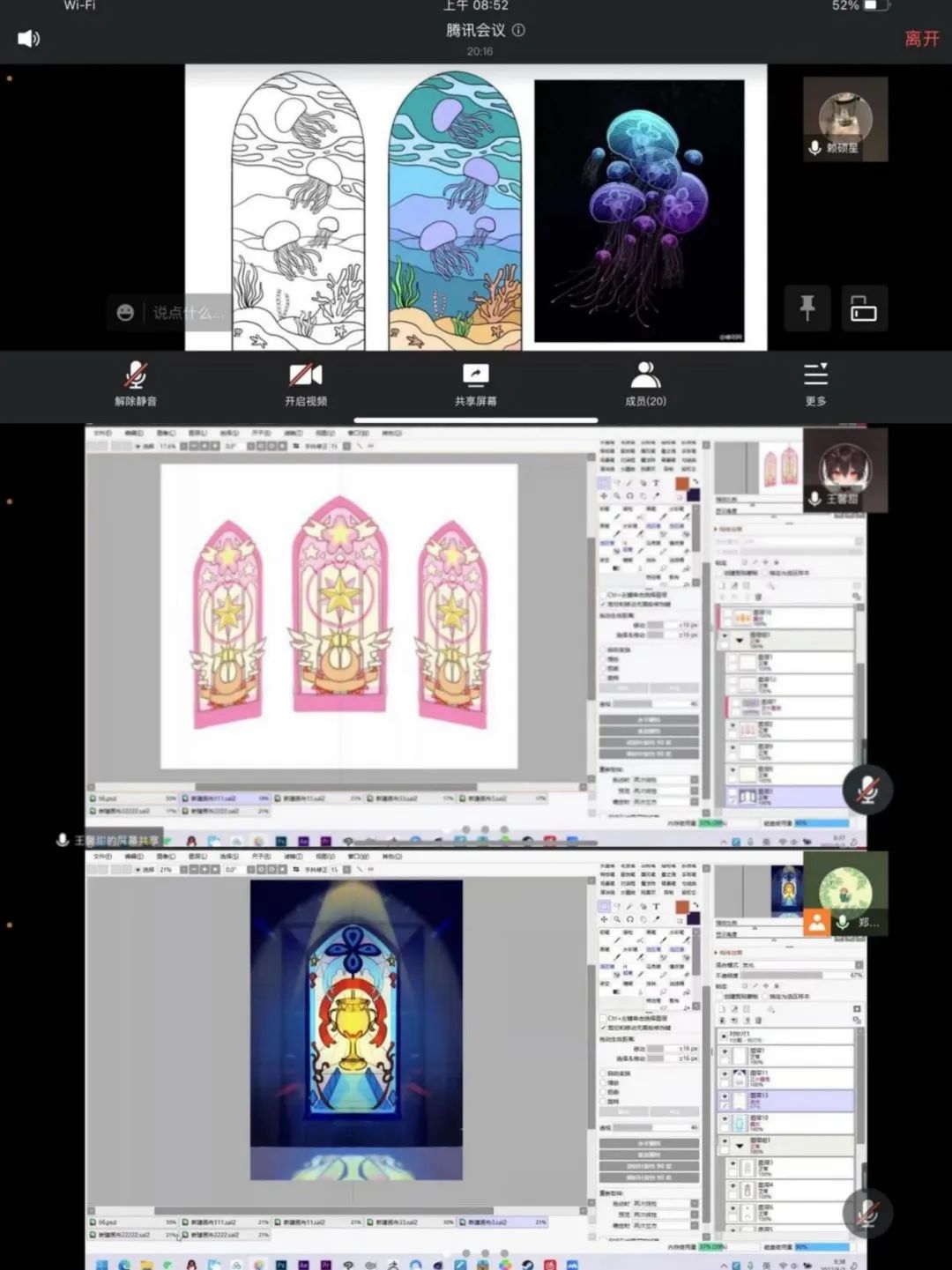This screenshot has height=1270, width=952.
Task: Open 选择(S) menu in bottom screenshot
Action: tap(230, 856)
